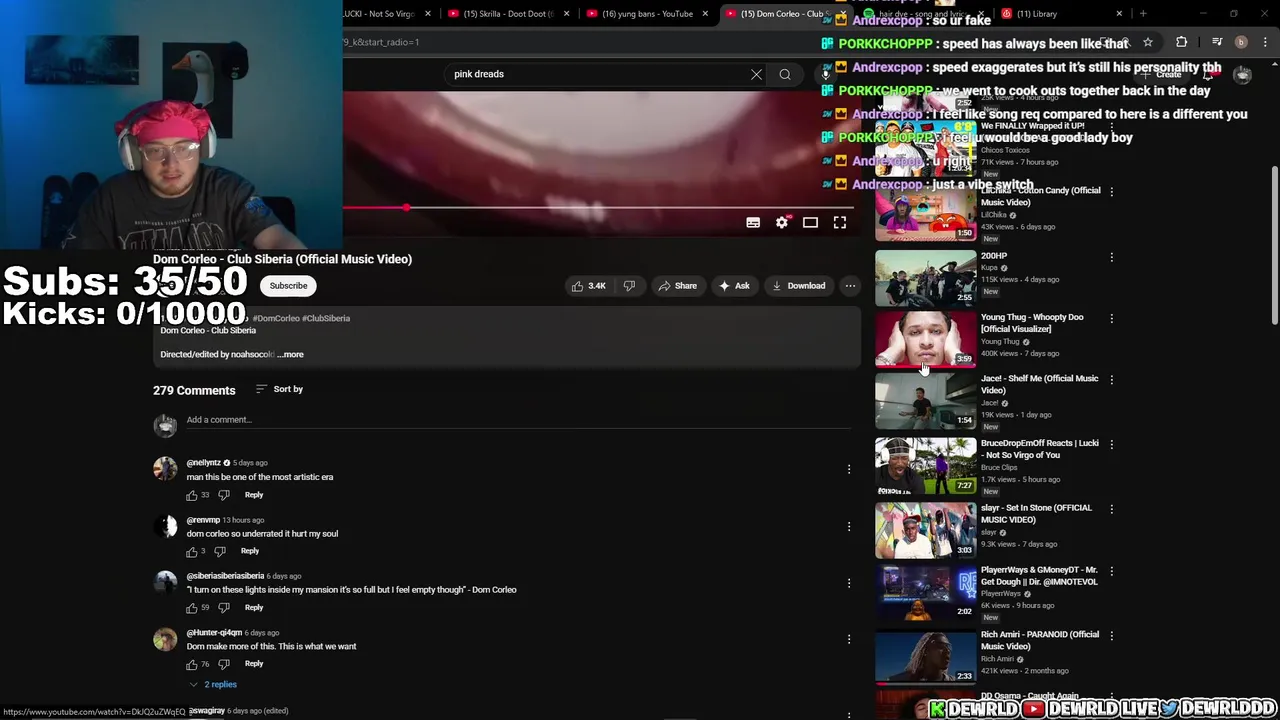Enter fullscreen video mode
Screen dimensions: 1280x720
pyautogui.click(x=840, y=223)
